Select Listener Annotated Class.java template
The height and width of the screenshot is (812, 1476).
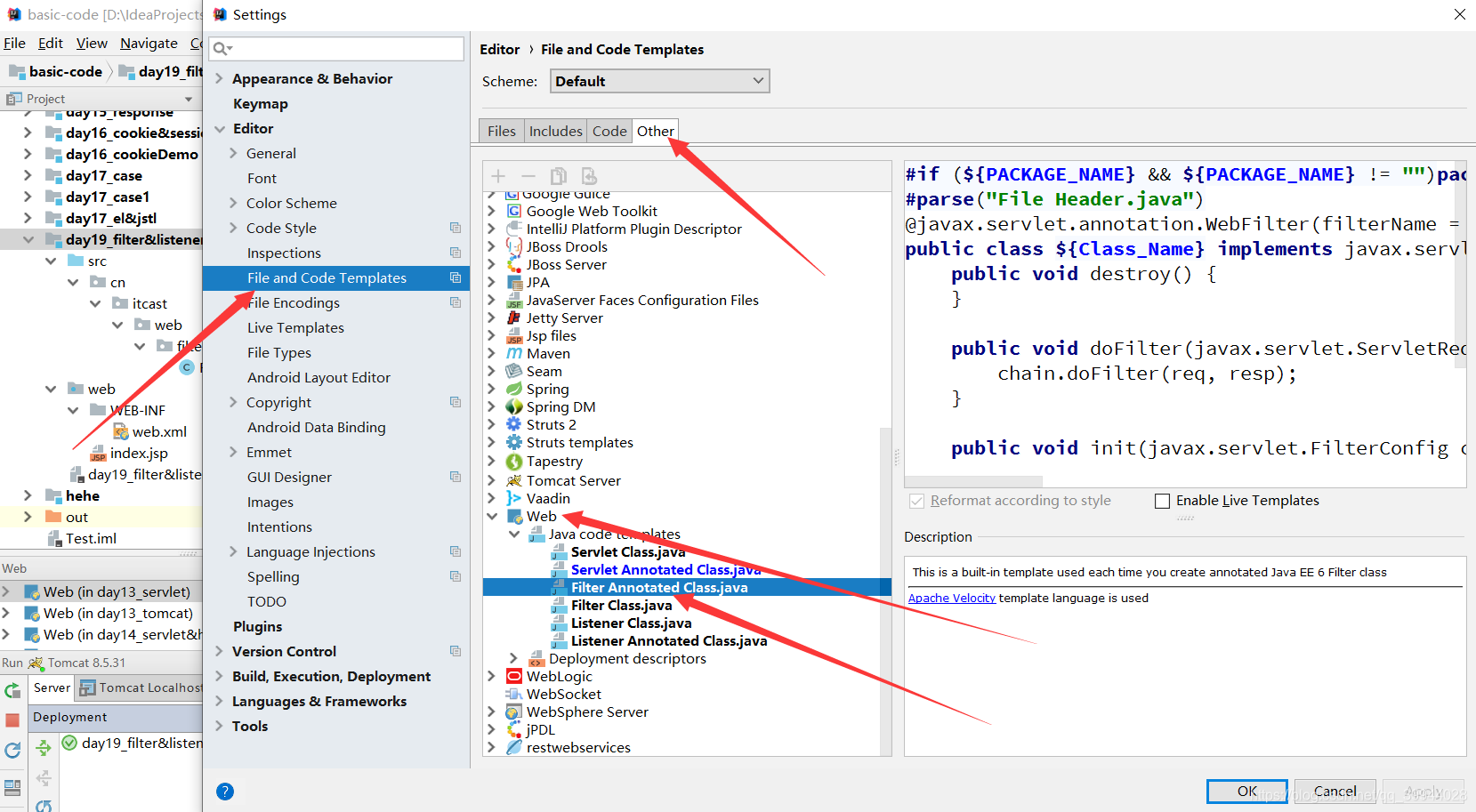669,640
